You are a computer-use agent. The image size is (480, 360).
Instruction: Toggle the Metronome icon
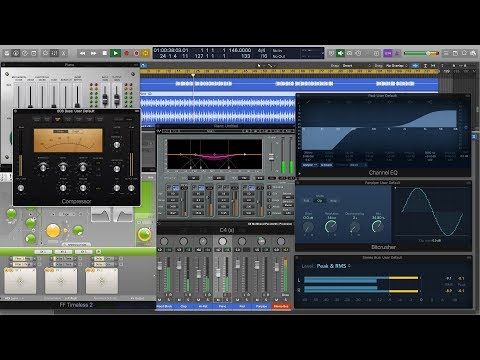(x=397, y=53)
